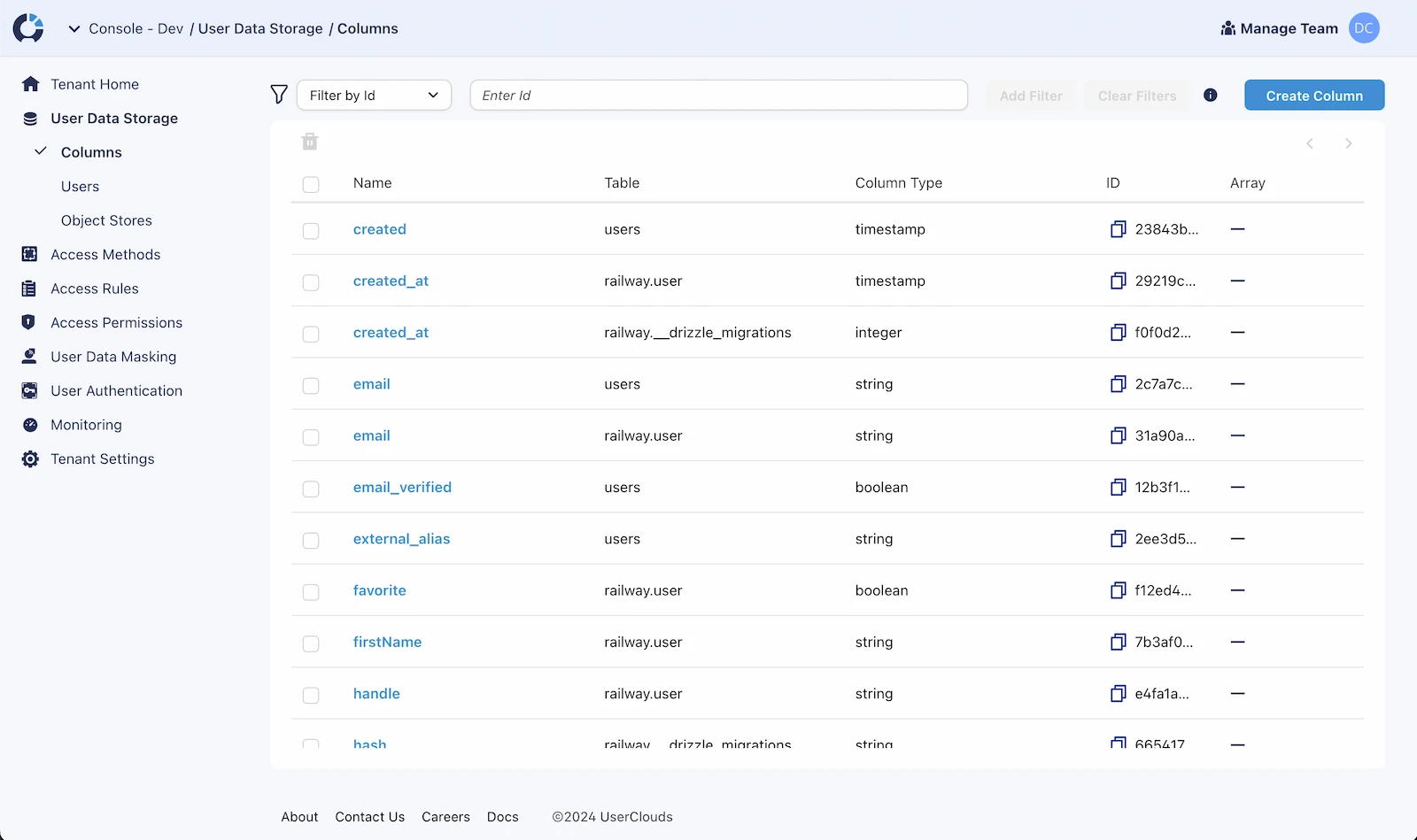Image resolution: width=1417 pixels, height=840 pixels.
Task: Go to previous page arrow
Action: [1310, 143]
